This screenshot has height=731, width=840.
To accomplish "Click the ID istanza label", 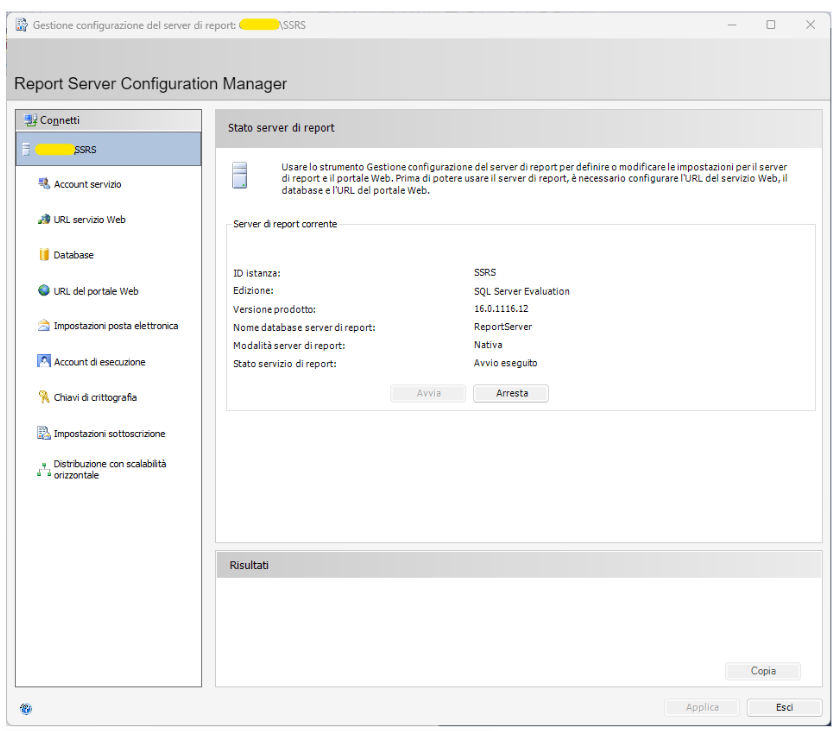I will pyautogui.click(x=257, y=273).
